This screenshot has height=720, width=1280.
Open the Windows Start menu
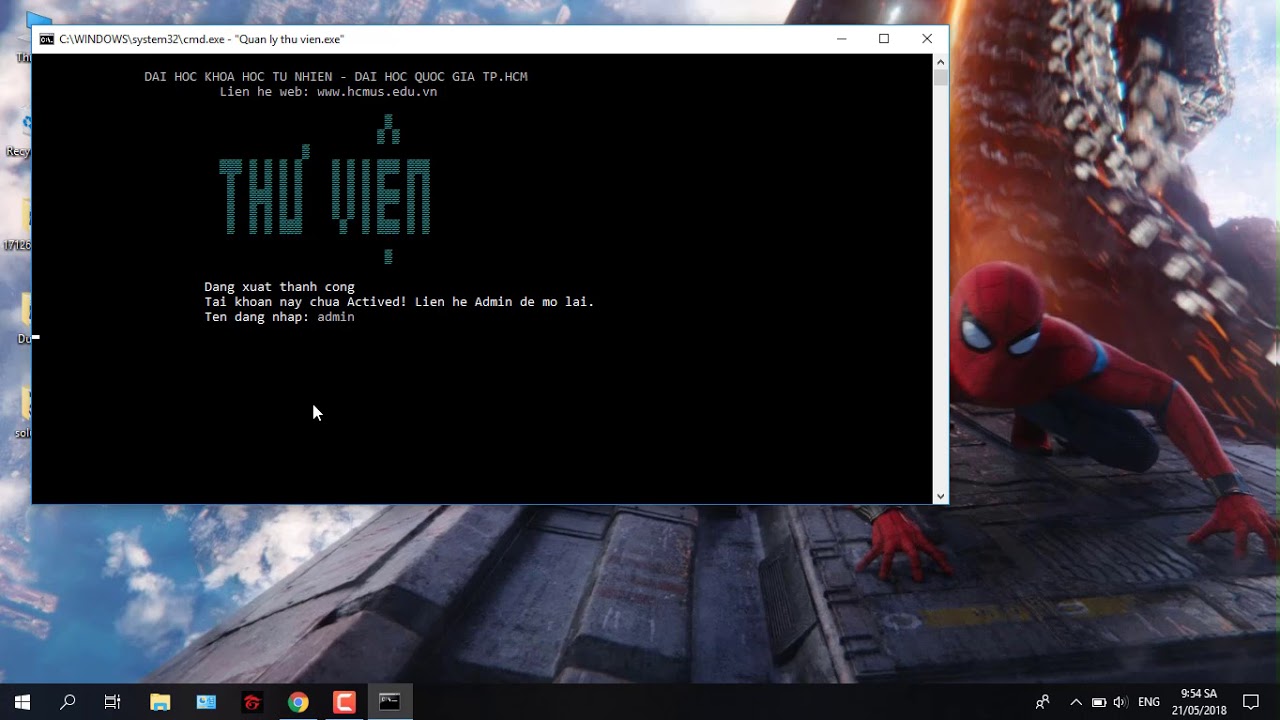coord(22,702)
